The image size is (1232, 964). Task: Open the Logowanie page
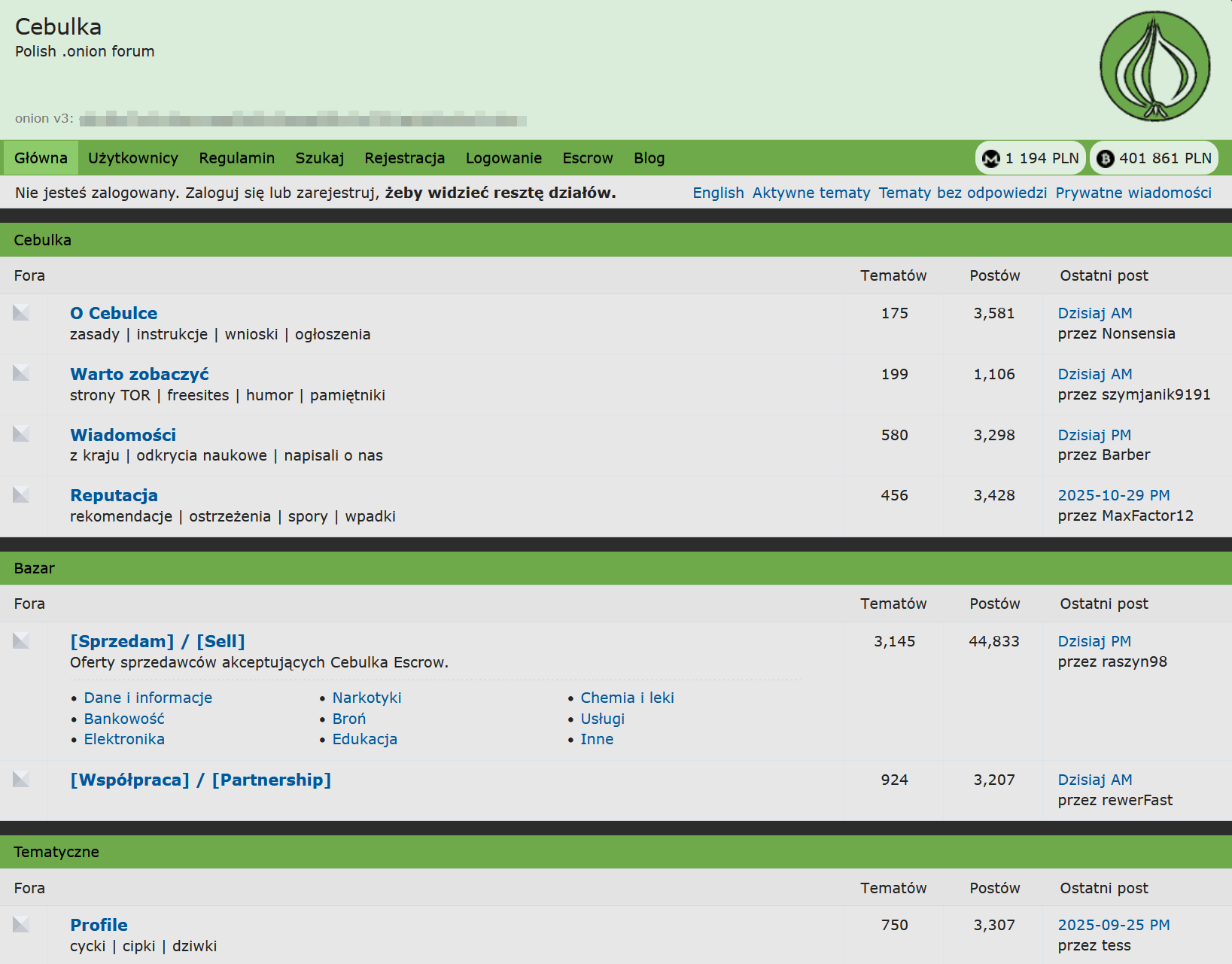point(503,158)
